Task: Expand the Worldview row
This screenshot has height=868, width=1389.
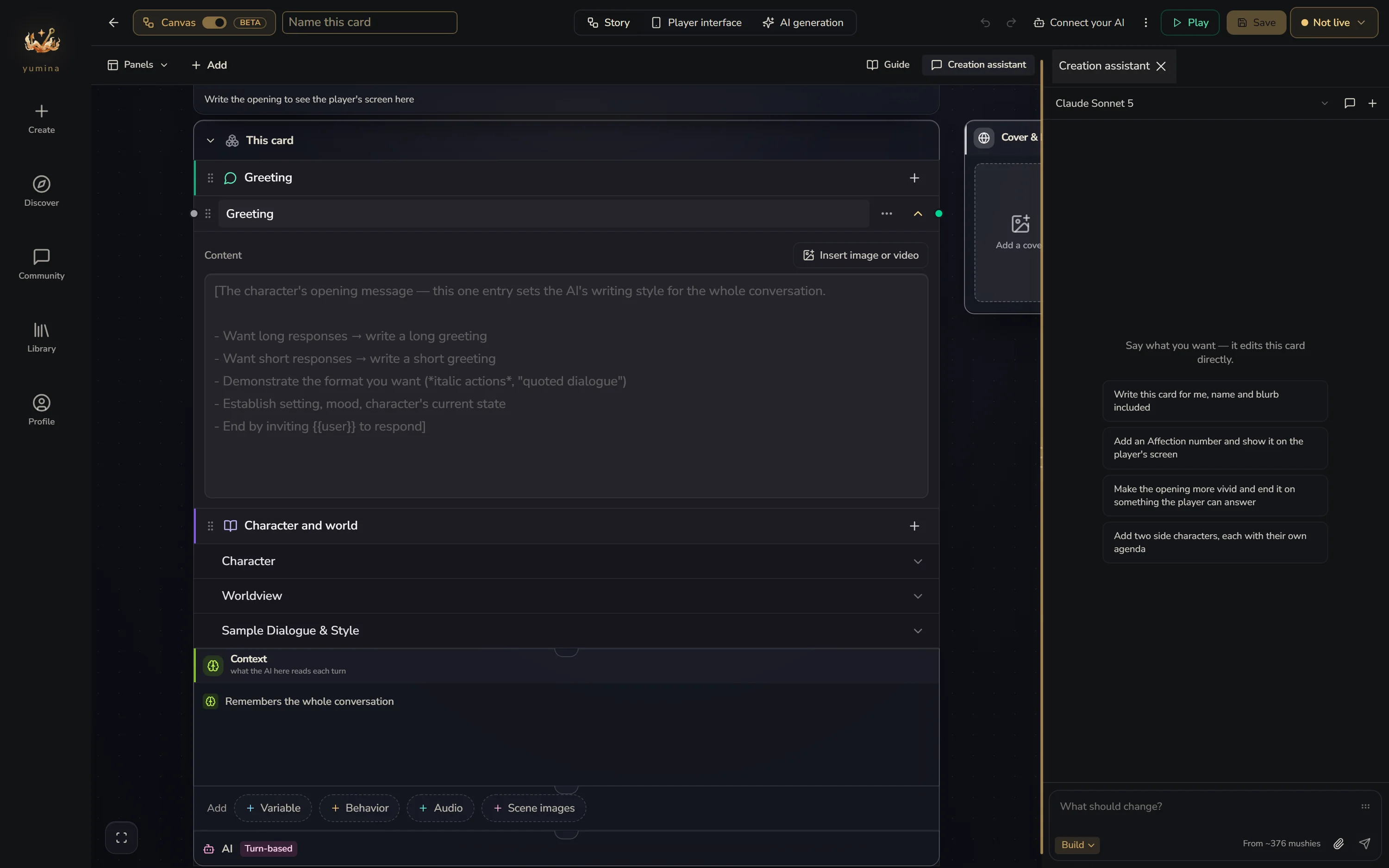Action: pos(566,596)
